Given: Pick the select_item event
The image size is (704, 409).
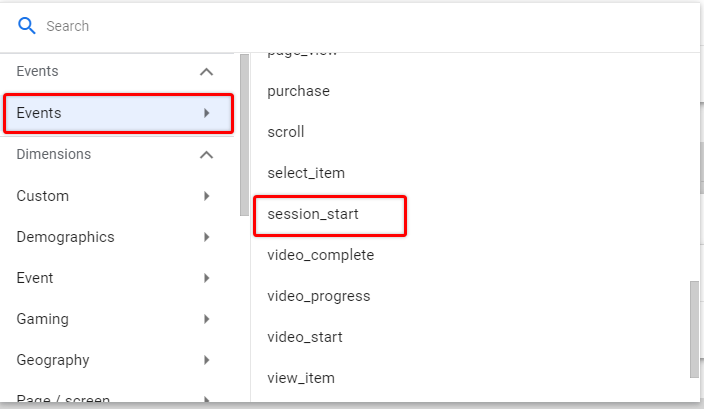Looking at the screenshot, I should pos(306,173).
